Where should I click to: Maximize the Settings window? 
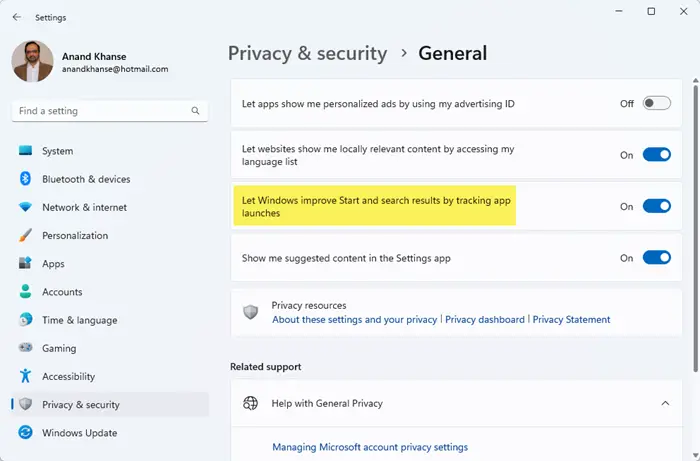coord(651,12)
